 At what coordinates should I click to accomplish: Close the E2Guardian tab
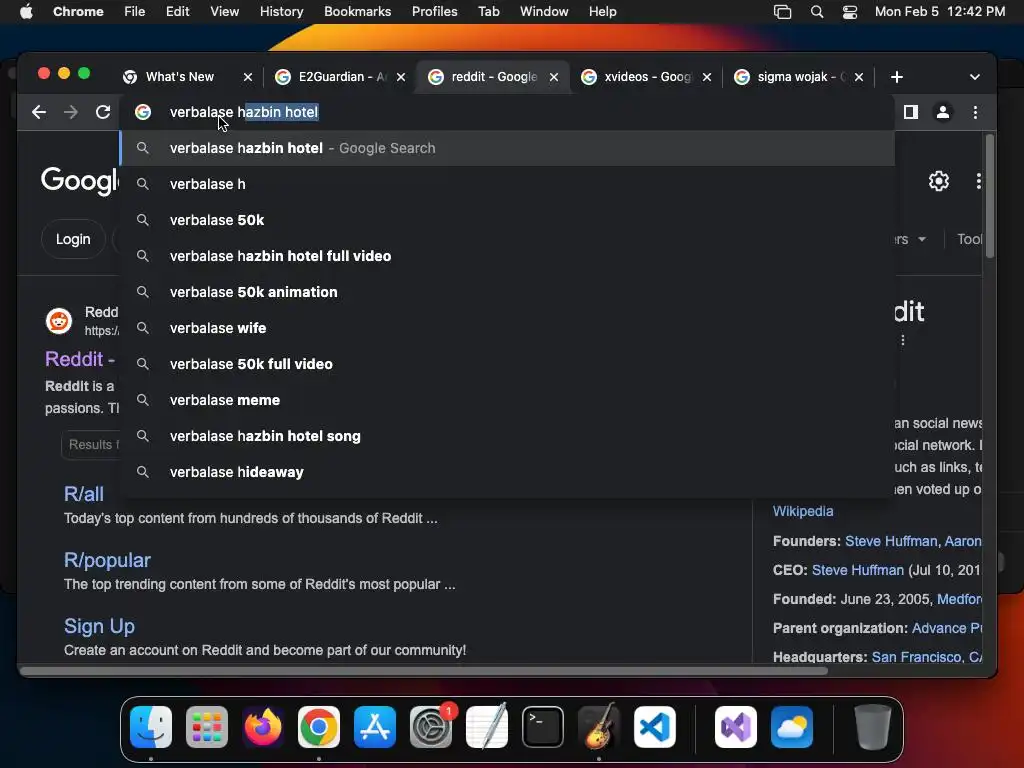401,77
